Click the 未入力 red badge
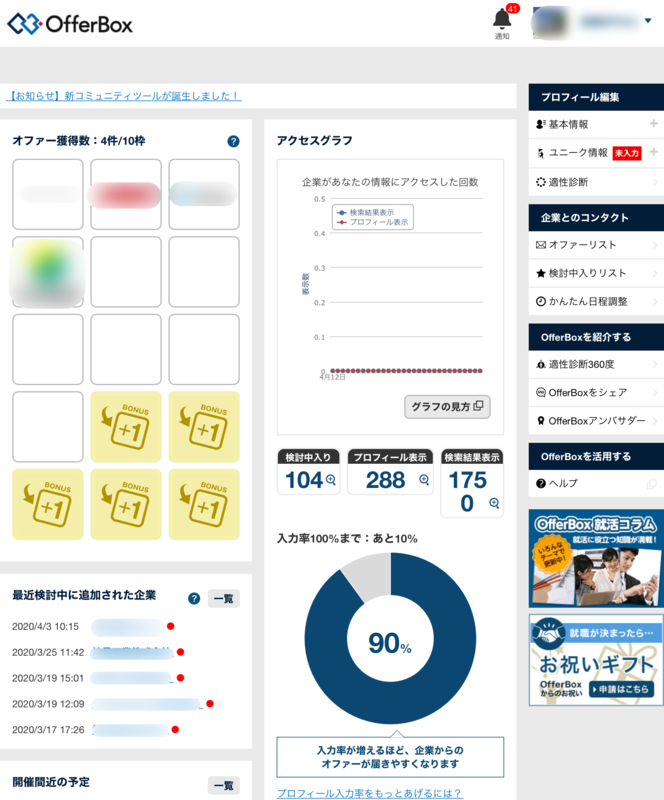The height and width of the screenshot is (800, 664). (627, 153)
